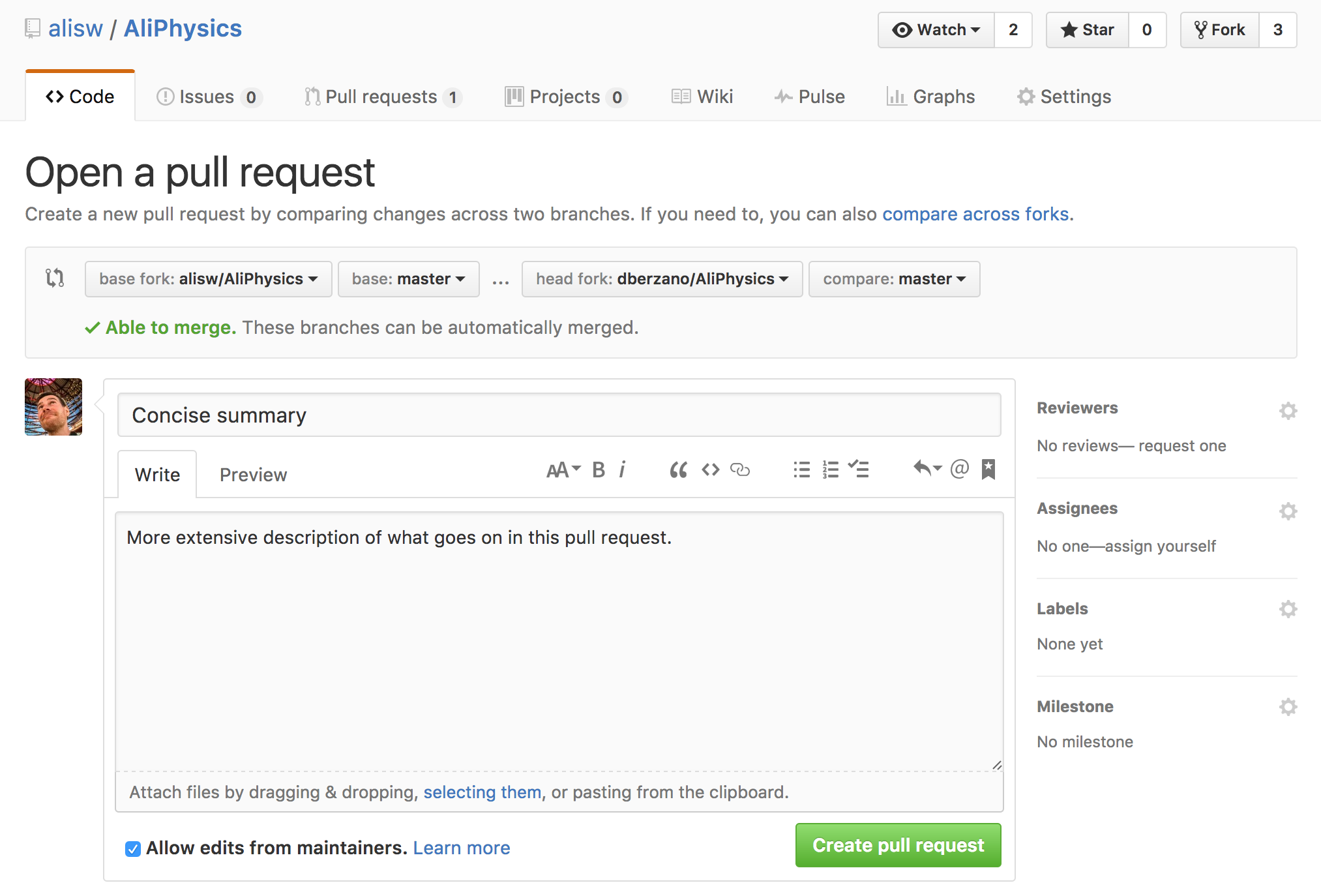
Task: Expand compare master branch dropdown
Action: 894,278
